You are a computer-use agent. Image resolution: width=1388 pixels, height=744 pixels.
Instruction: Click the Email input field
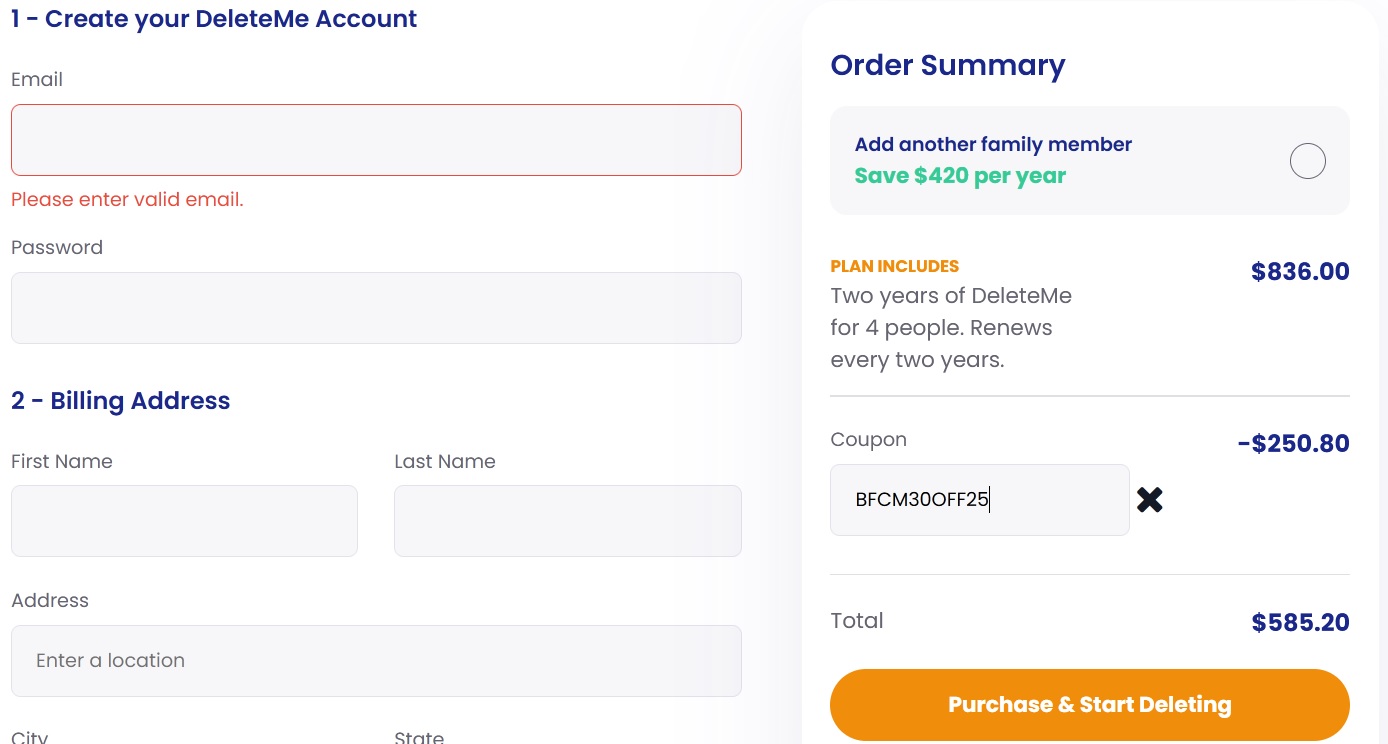pos(376,140)
